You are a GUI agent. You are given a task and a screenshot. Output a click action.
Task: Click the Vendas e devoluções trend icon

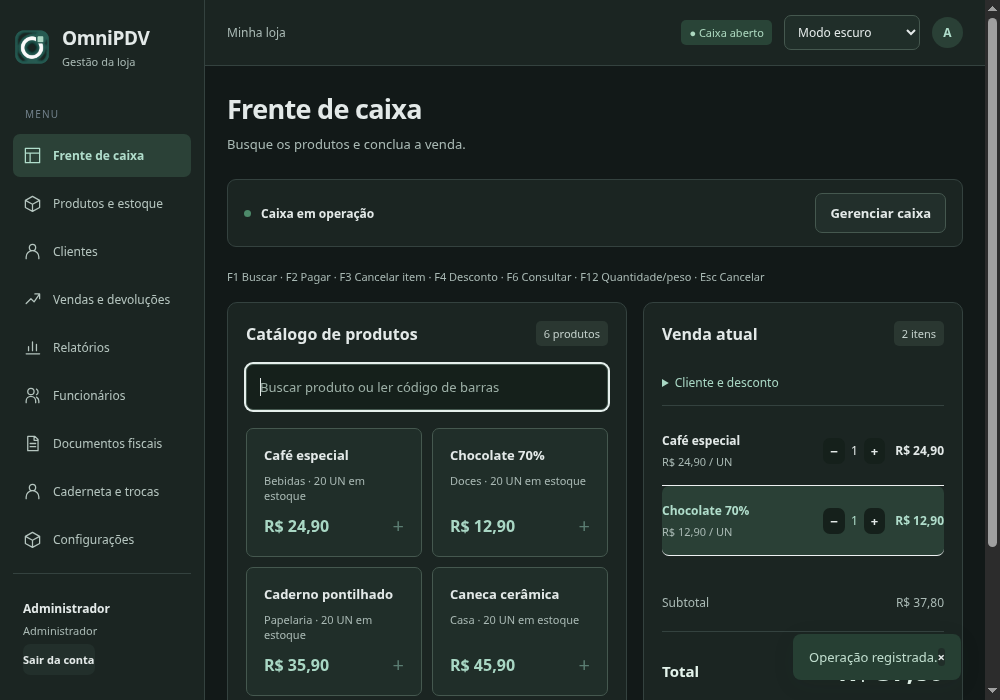pyautogui.click(x=33, y=299)
